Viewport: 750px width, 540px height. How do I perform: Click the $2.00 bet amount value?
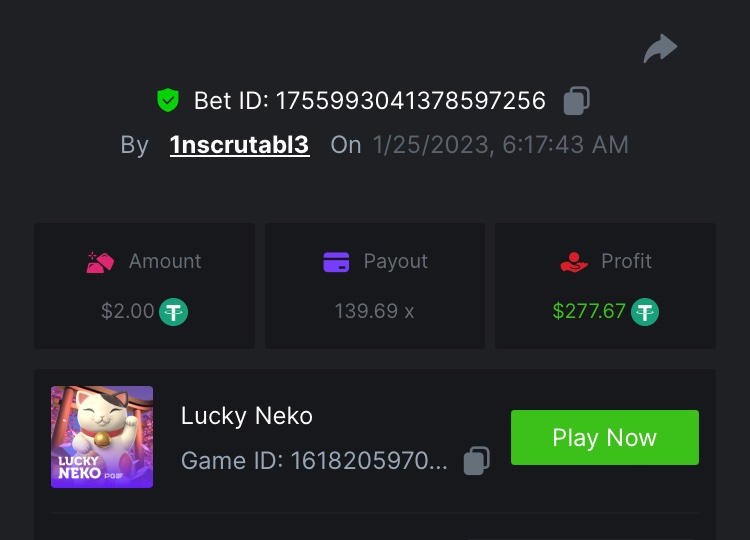[x=128, y=311]
